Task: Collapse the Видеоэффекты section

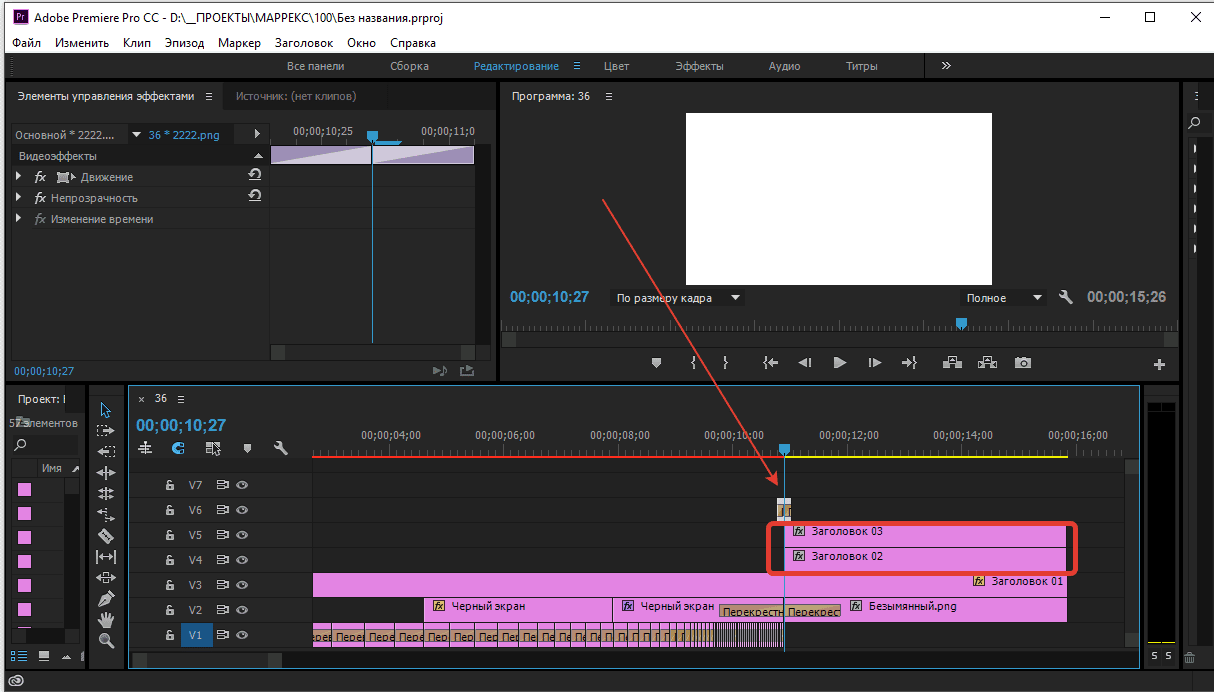Action: click(x=258, y=156)
